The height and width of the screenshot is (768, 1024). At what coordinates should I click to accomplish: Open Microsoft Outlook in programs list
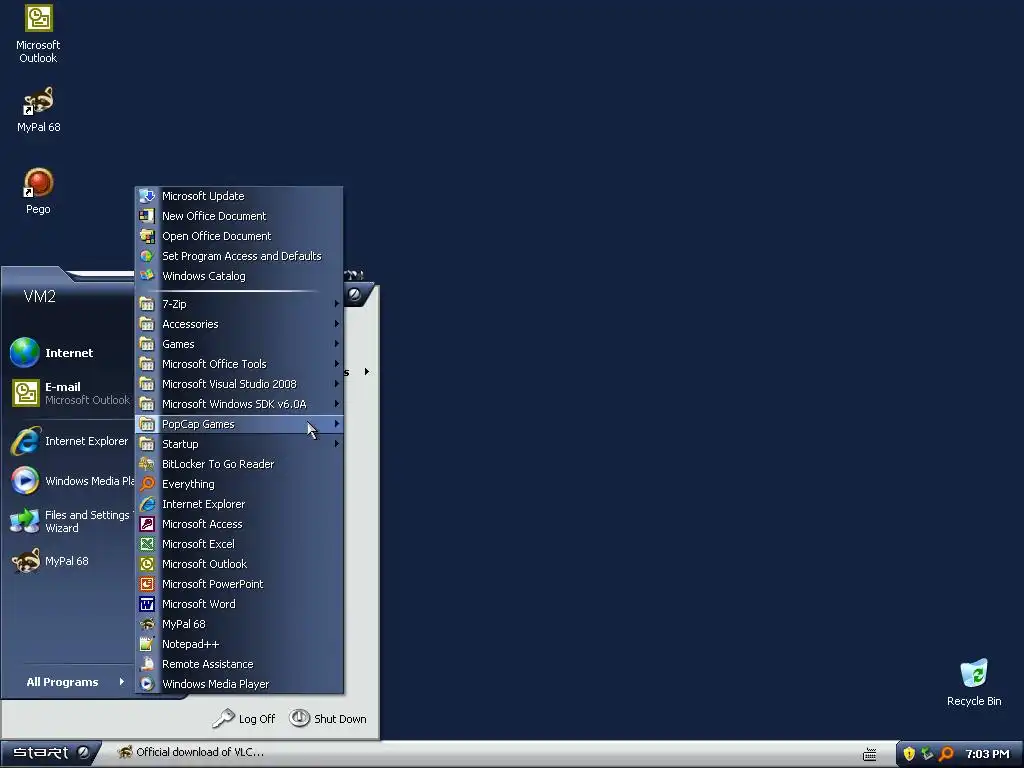(238, 564)
